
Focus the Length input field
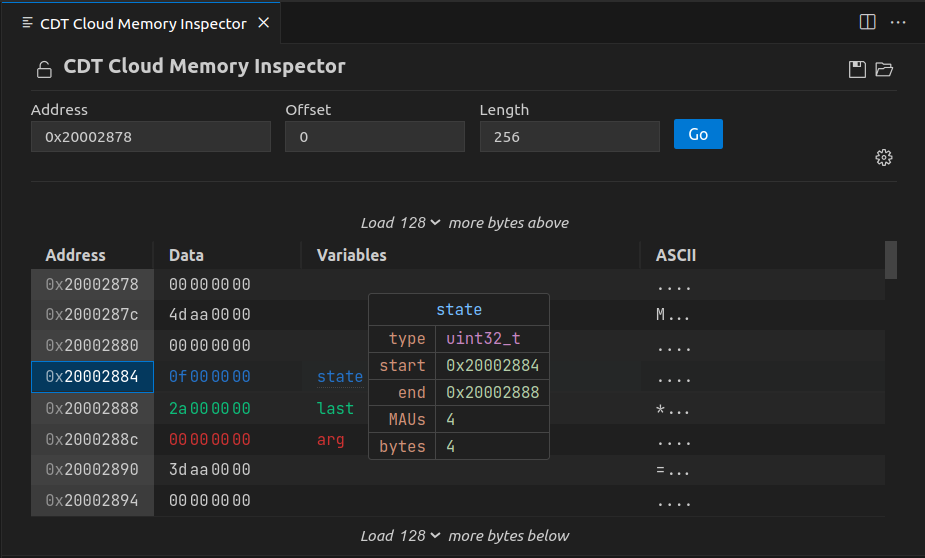(569, 137)
